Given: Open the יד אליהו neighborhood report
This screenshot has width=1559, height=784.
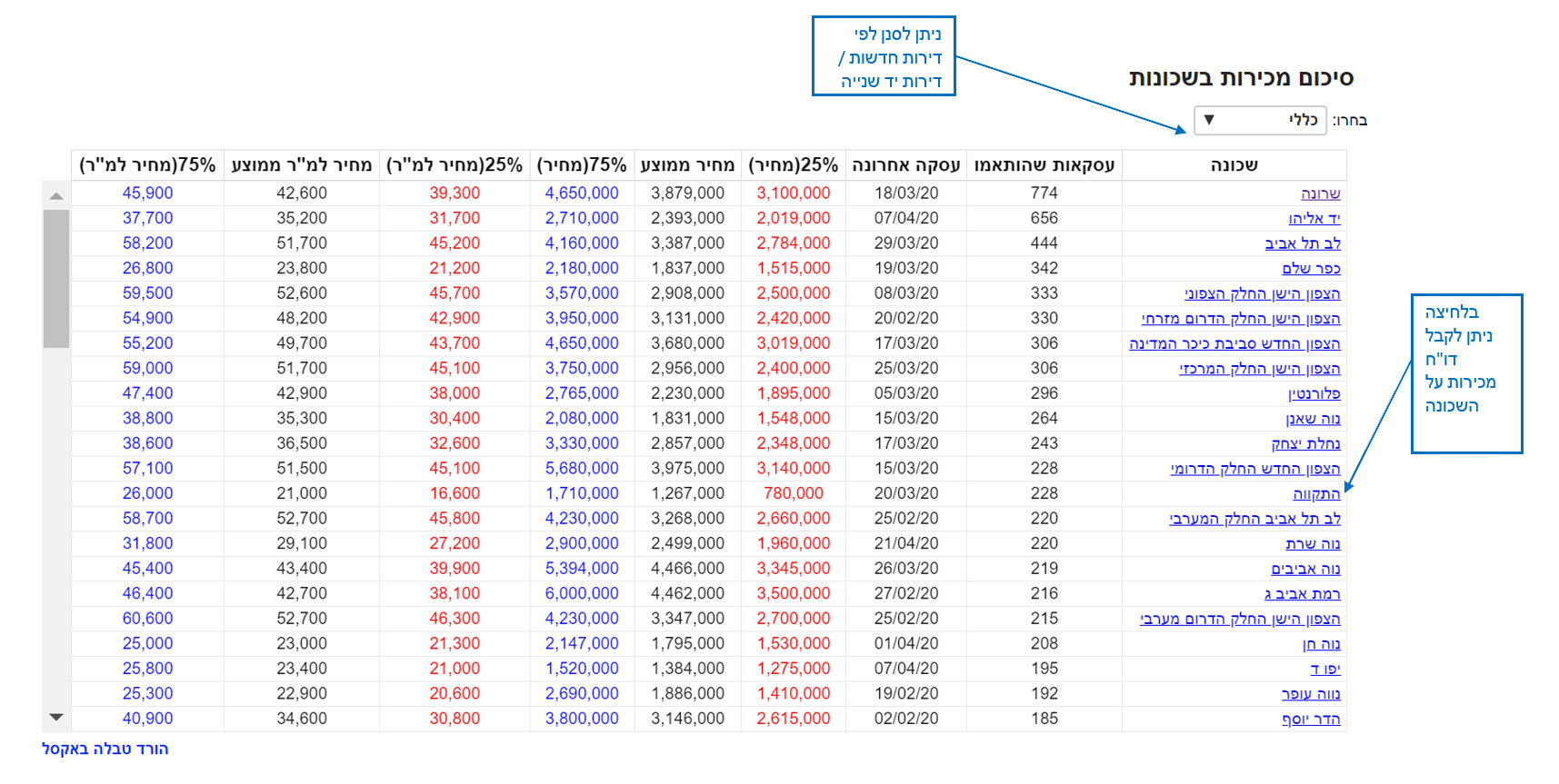Looking at the screenshot, I should tap(1314, 219).
